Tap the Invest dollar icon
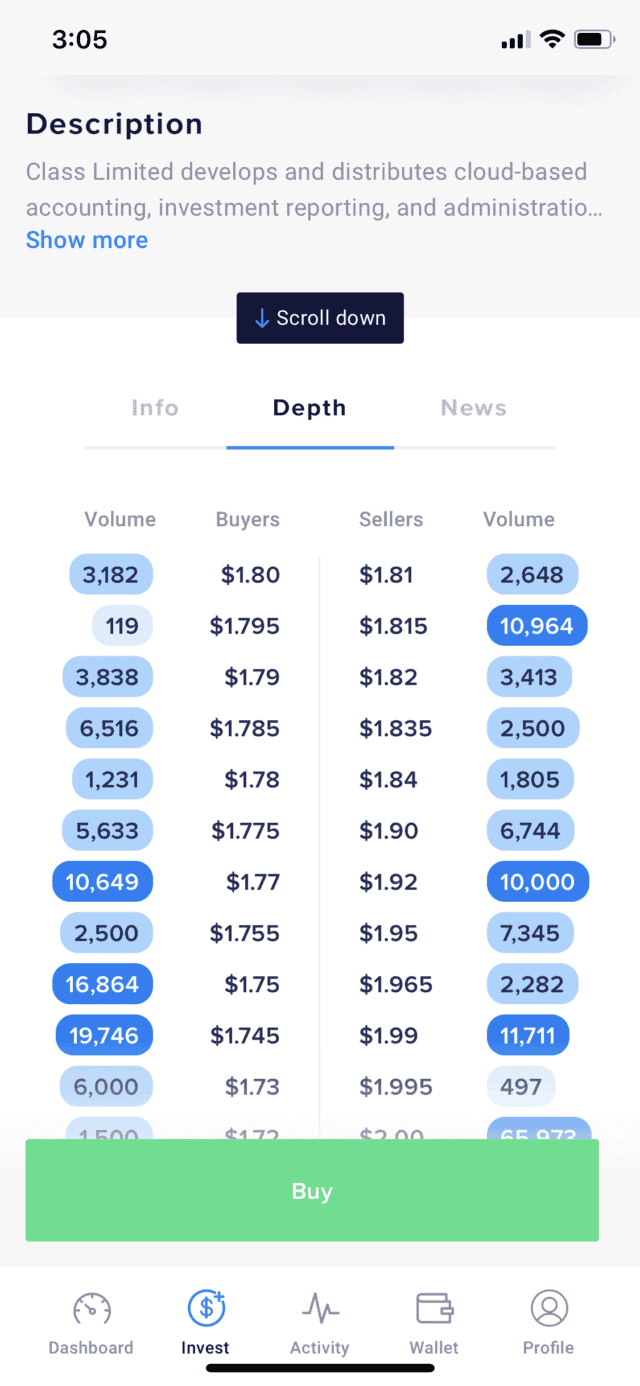 click(206, 1307)
